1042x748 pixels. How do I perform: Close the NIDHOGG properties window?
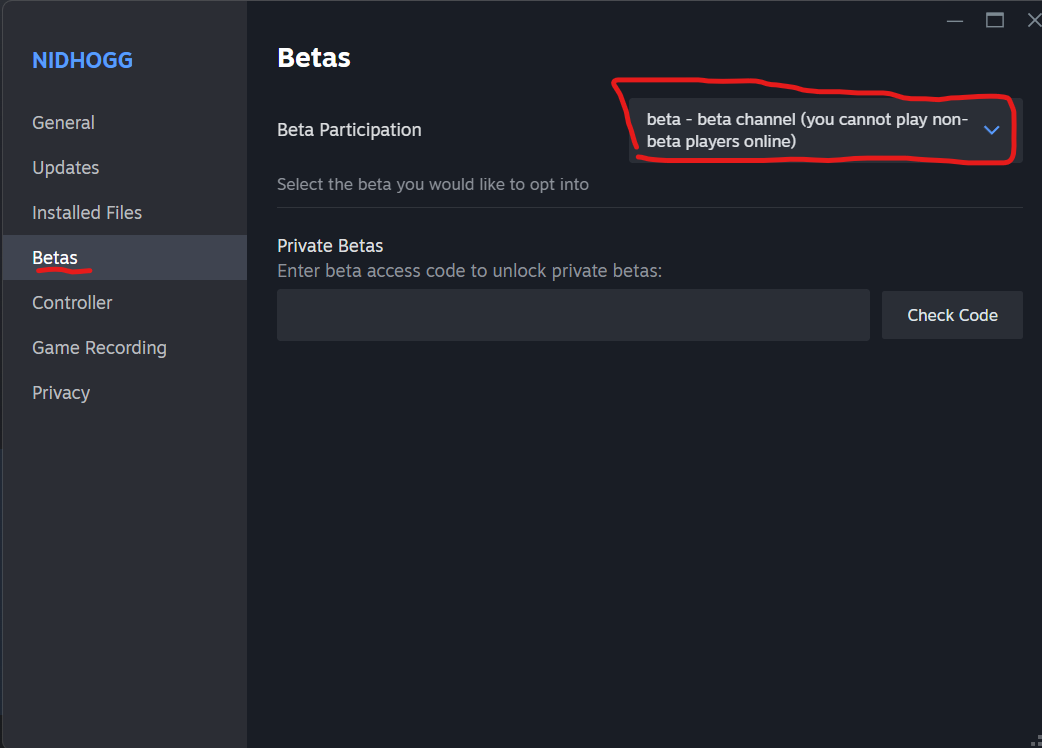click(1033, 20)
